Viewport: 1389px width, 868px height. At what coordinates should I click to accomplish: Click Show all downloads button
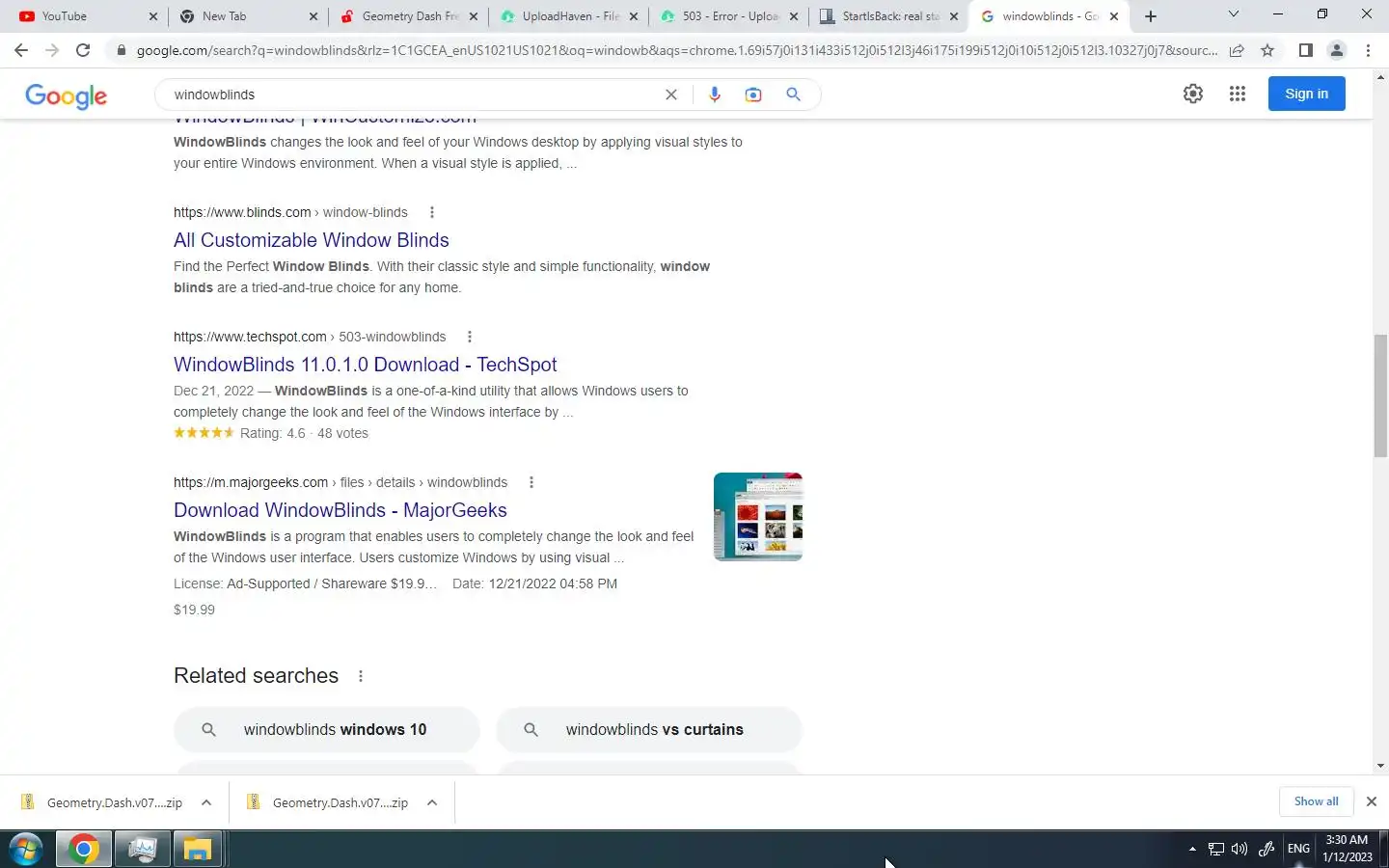pyautogui.click(x=1316, y=801)
